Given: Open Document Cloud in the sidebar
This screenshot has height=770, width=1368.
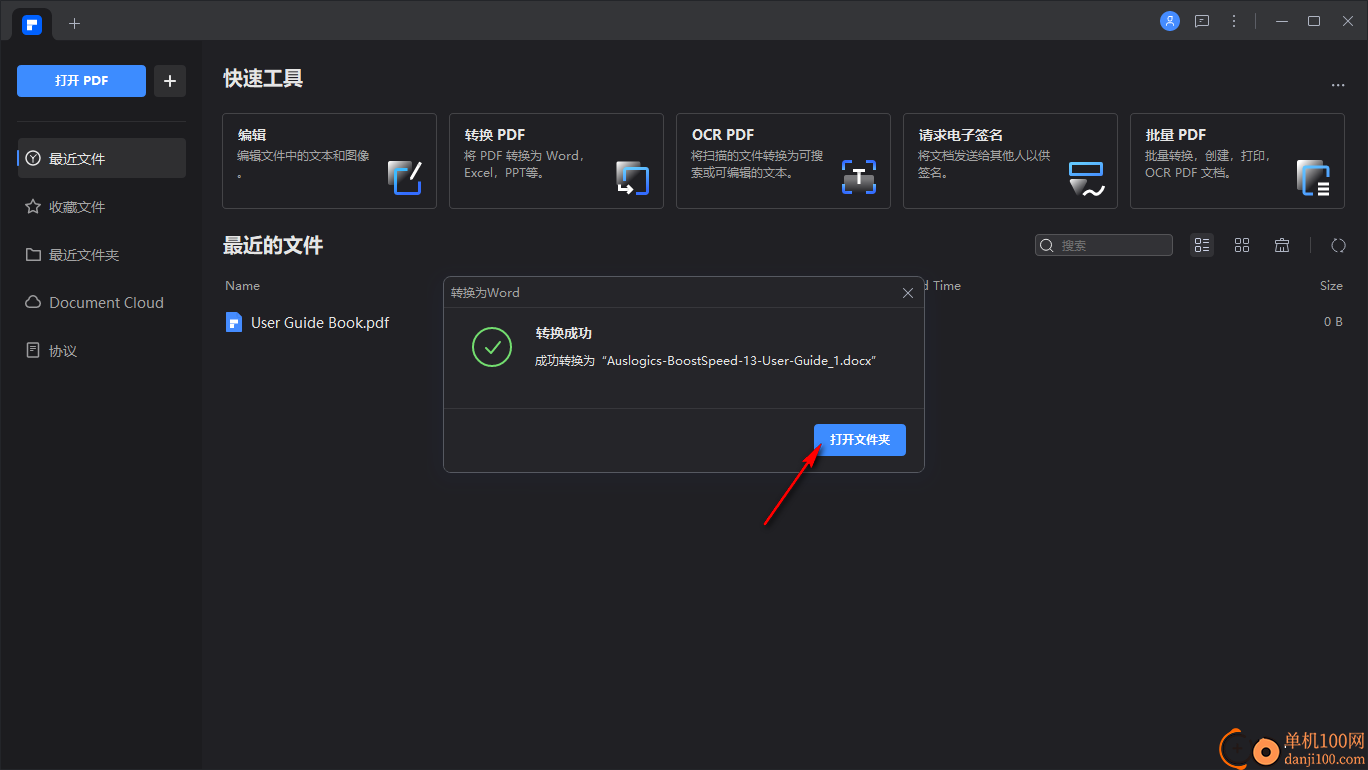Looking at the screenshot, I should tap(102, 302).
